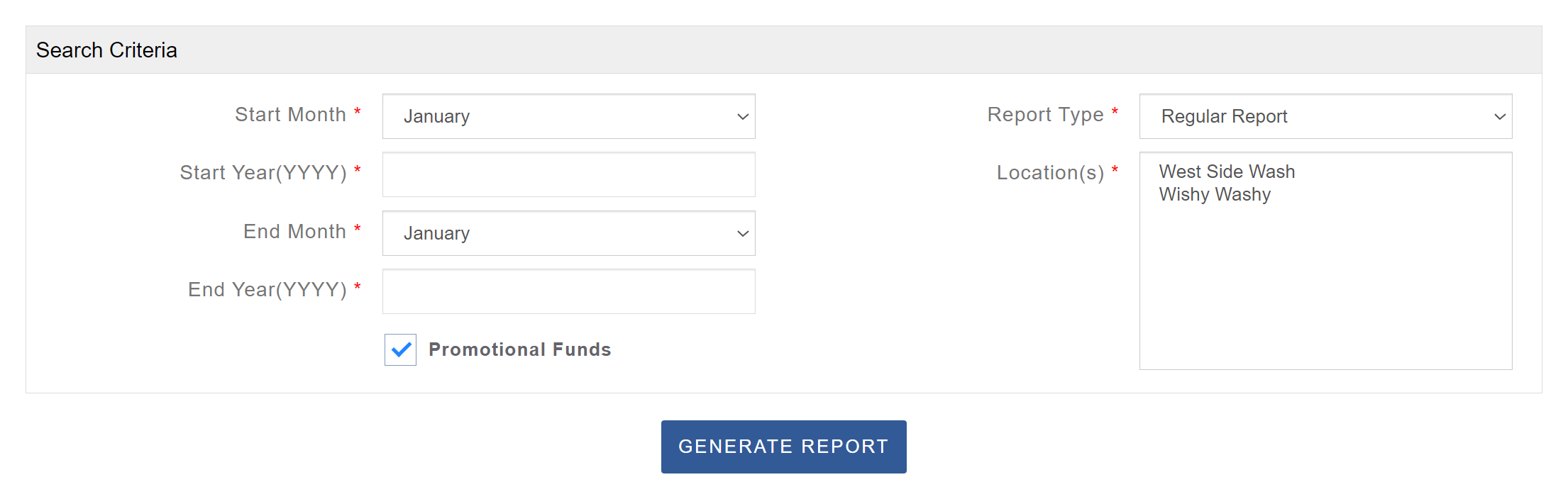Click the Search Criteria panel header

106,50
